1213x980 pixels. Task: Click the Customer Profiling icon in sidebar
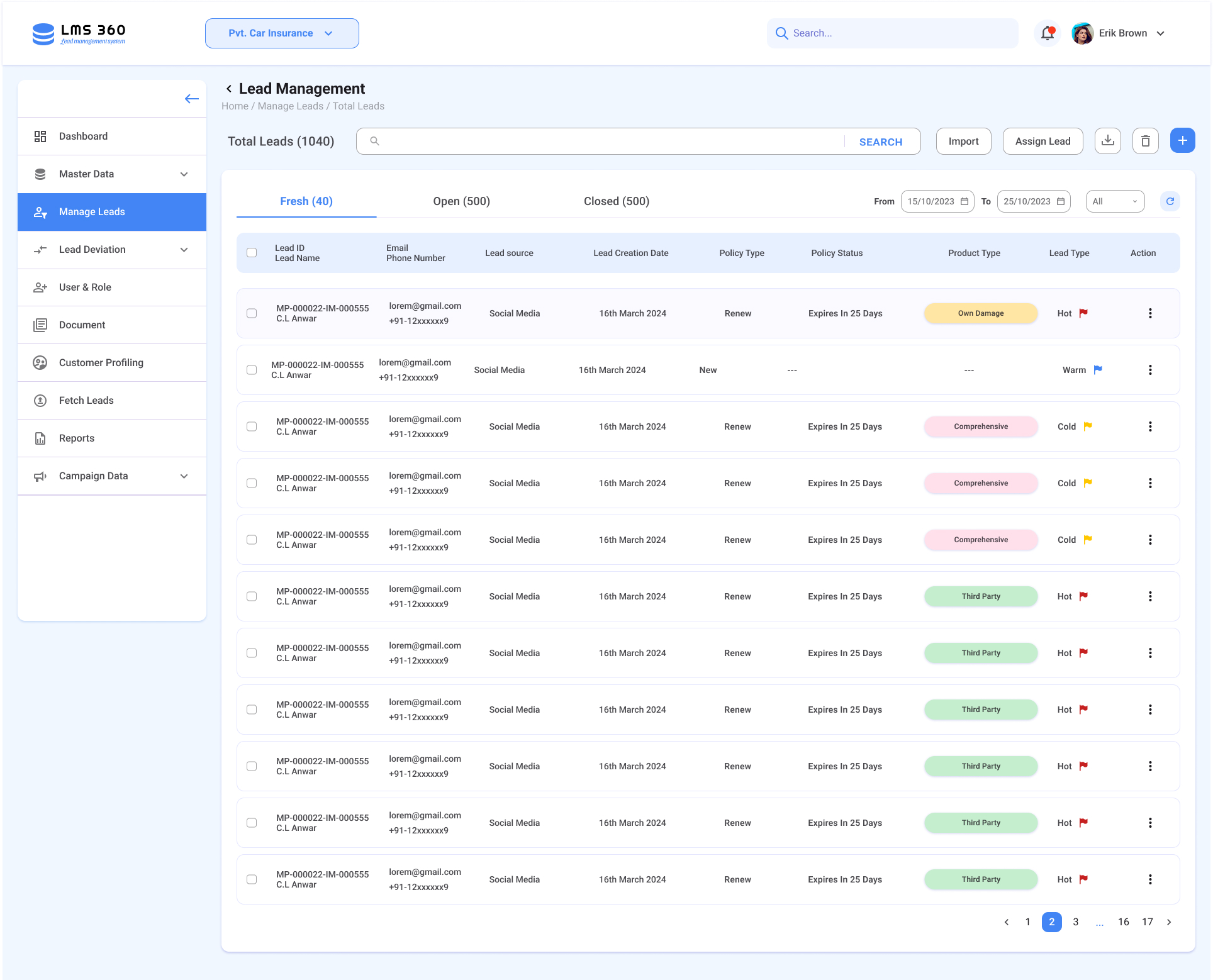40,363
